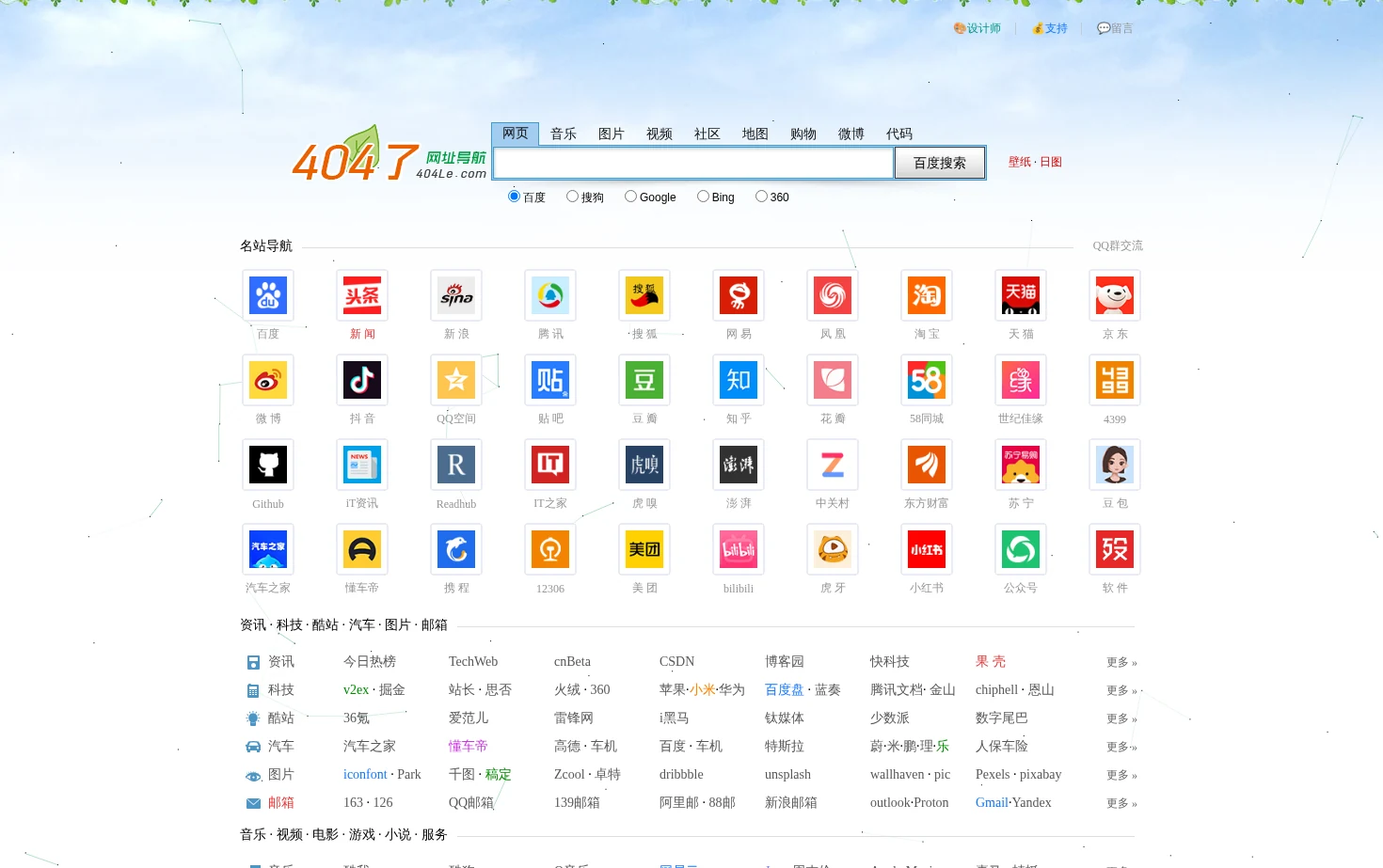Image resolution: width=1383 pixels, height=868 pixels.
Task: Open the Zhihu 知乎 icon
Action: (739, 380)
